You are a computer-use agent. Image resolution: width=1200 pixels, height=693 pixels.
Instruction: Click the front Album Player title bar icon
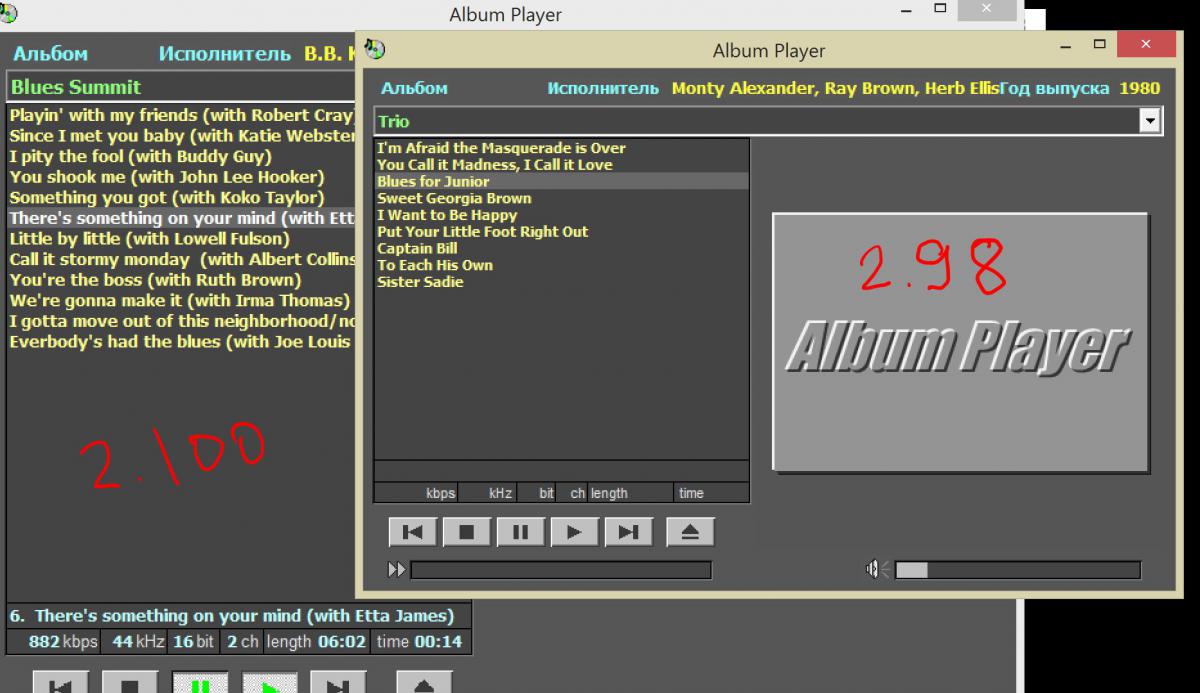click(x=374, y=49)
